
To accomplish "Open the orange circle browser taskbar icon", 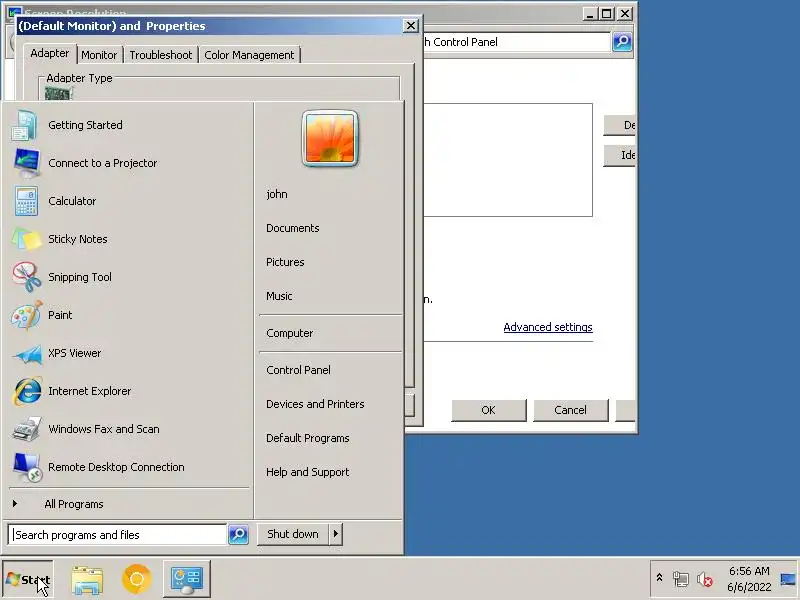I will (136, 579).
